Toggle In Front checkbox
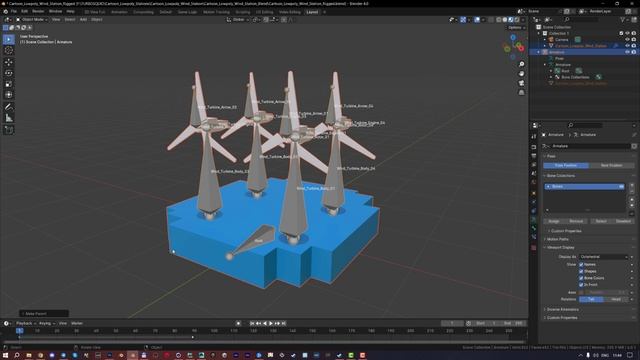Viewport: 640px width, 360px height. point(581,284)
